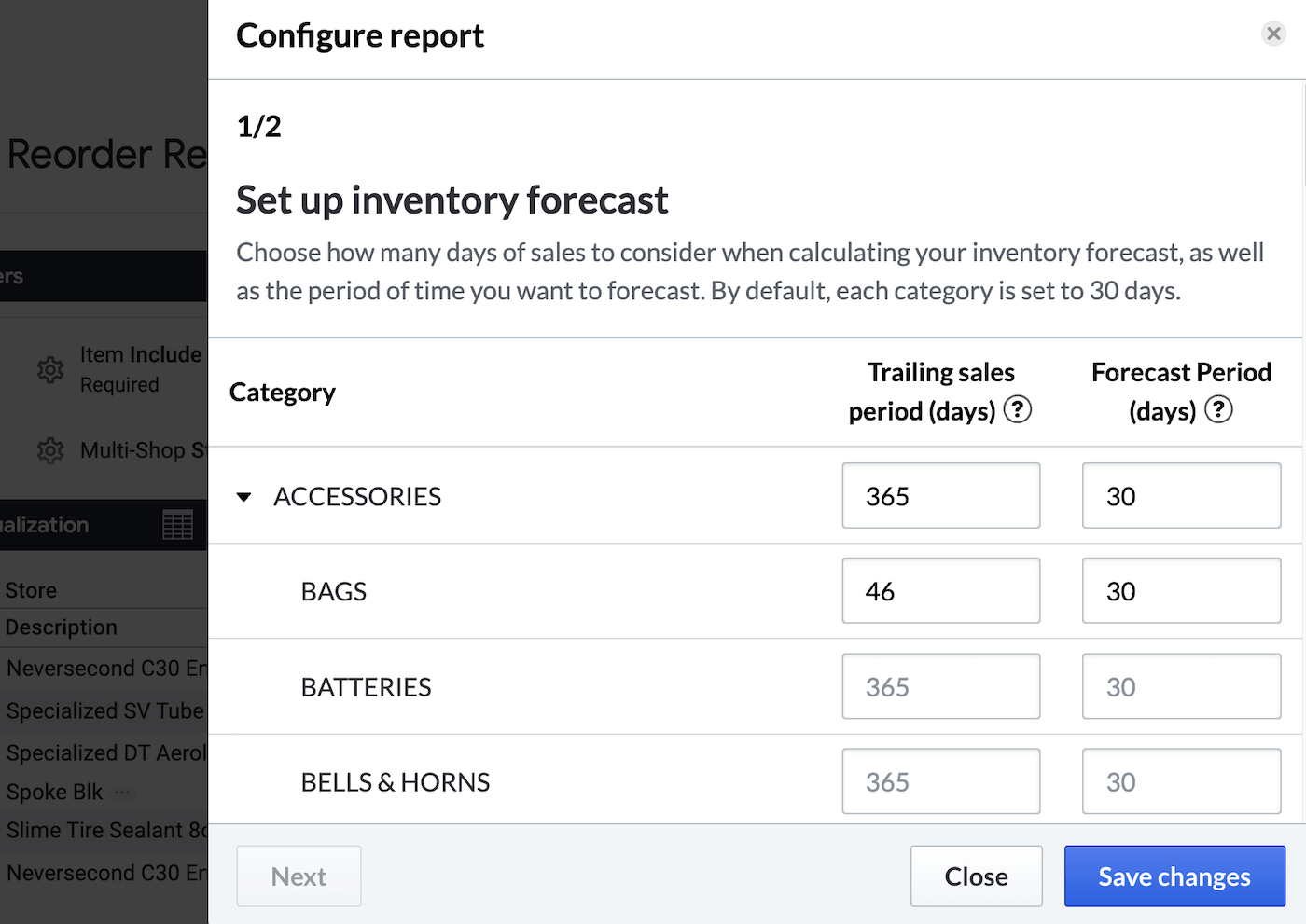
Task: Edit ACCESSORIES trailing sales period field
Action: click(x=940, y=495)
